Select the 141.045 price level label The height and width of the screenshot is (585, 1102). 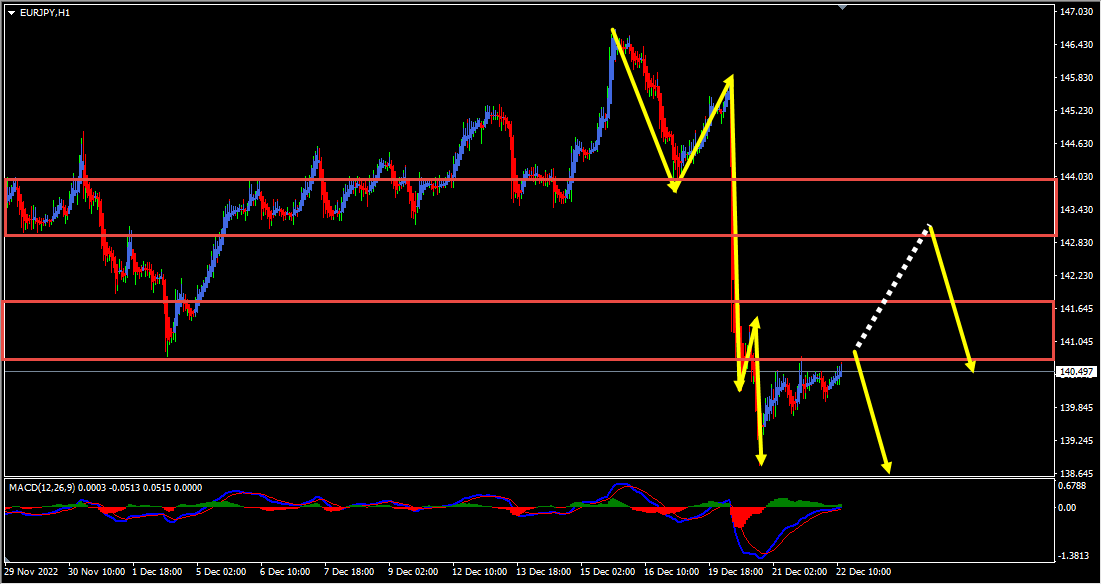[x=1075, y=342]
